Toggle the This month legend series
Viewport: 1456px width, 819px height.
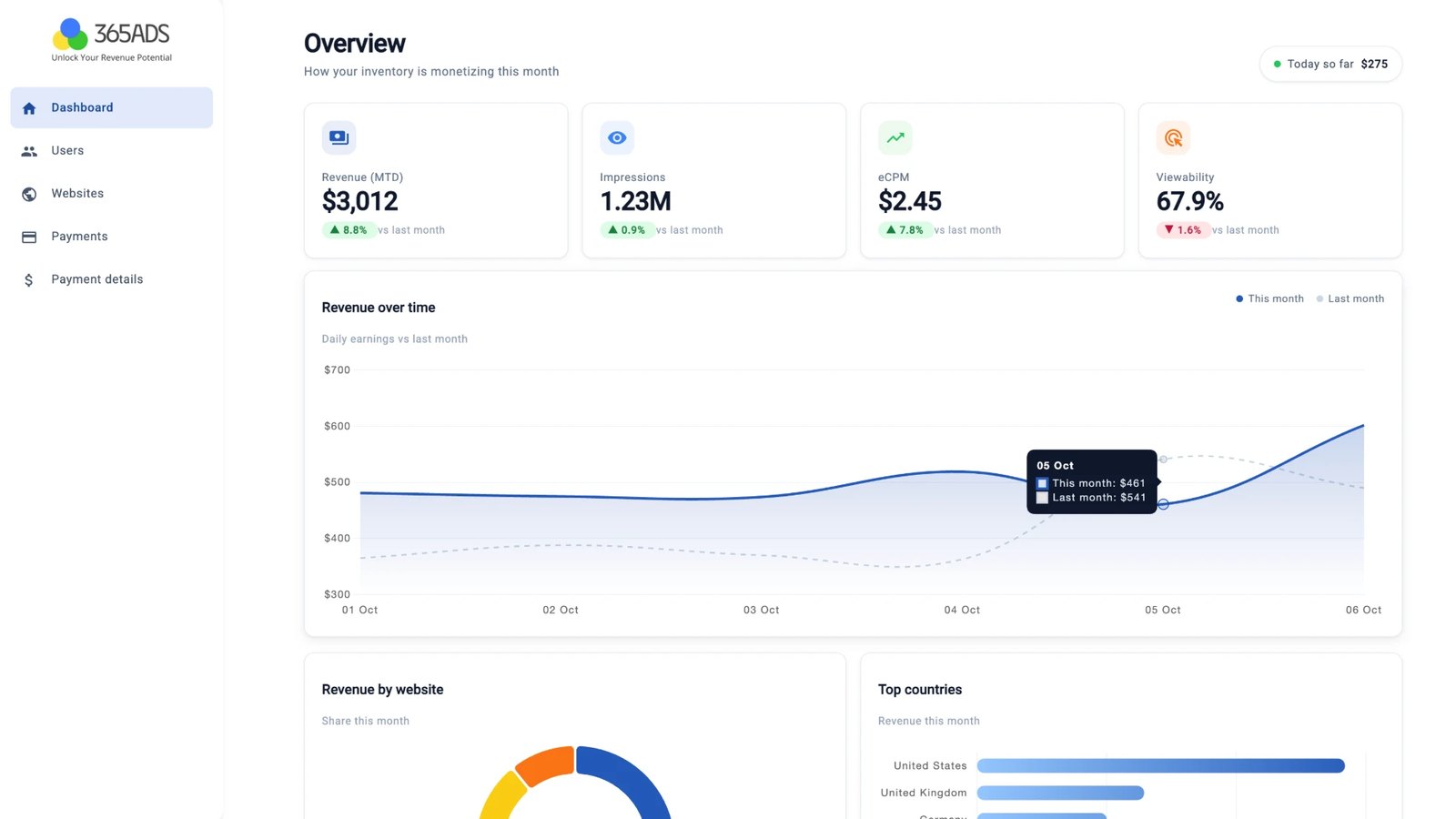1269,298
